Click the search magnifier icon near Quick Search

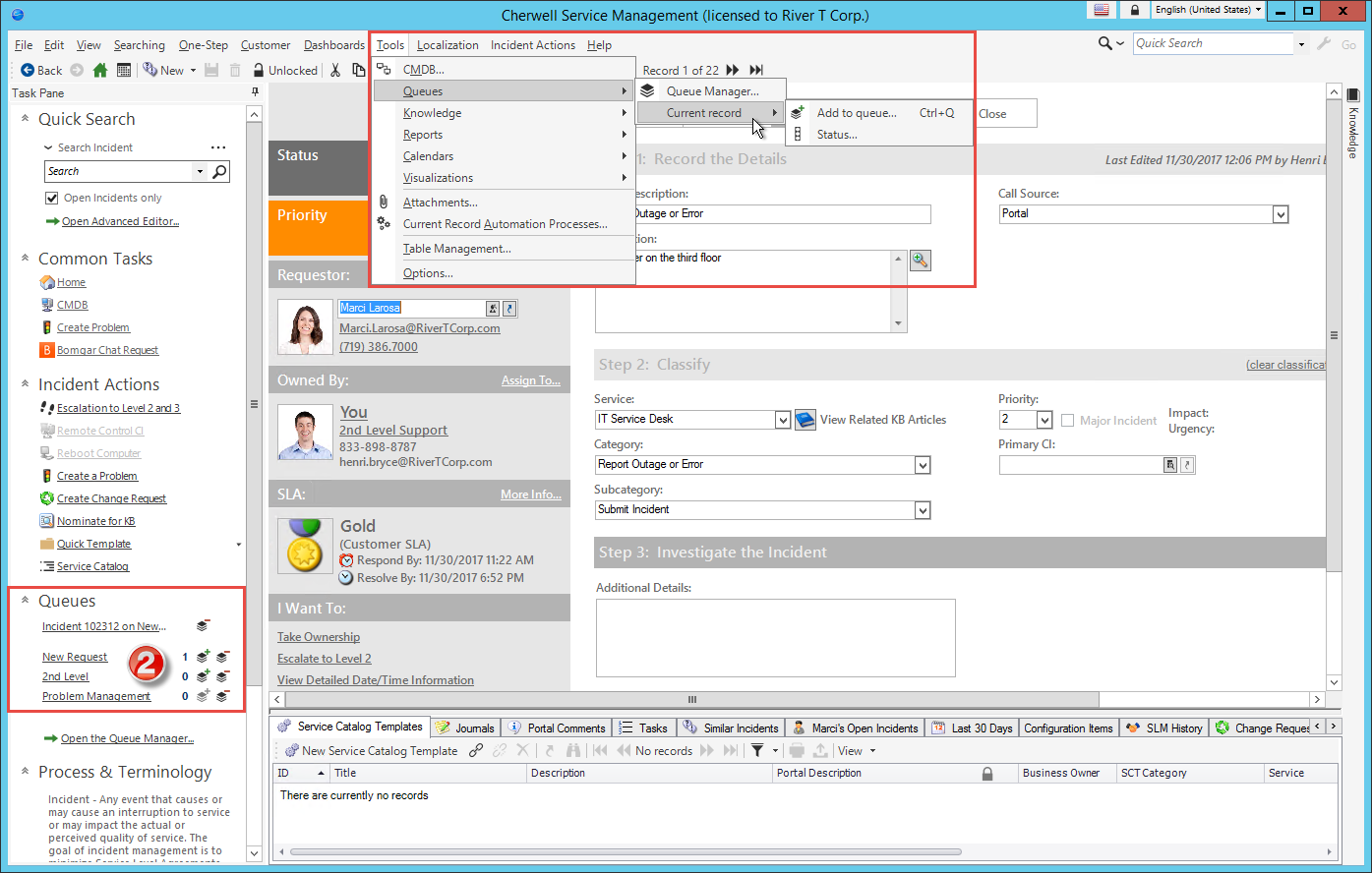pos(1106,43)
